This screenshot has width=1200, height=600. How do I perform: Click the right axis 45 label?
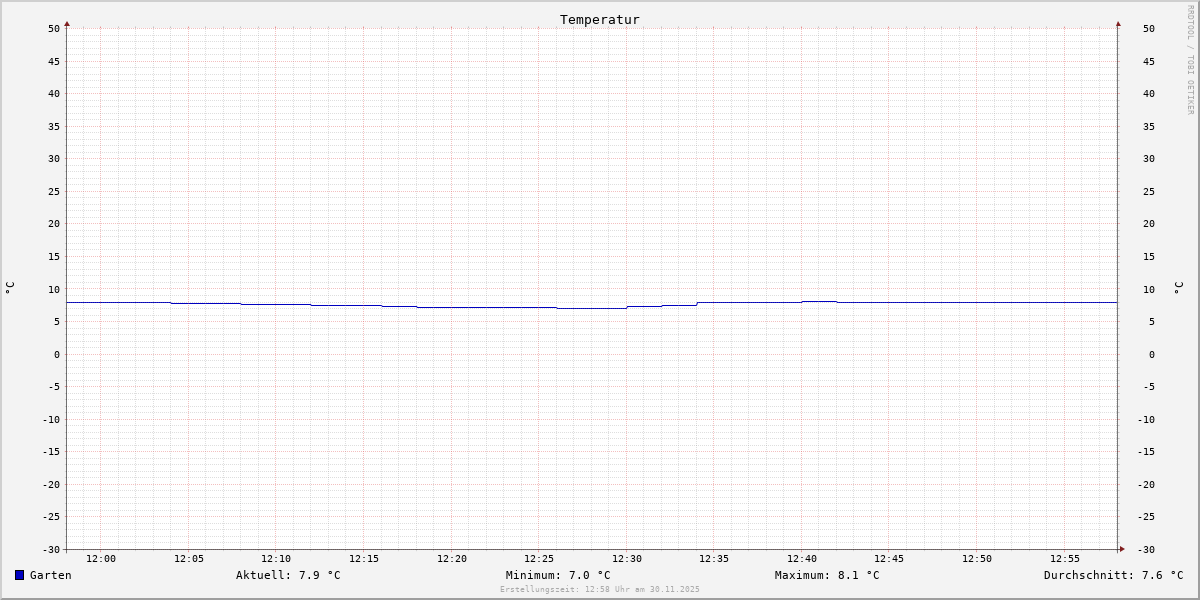coord(1149,62)
